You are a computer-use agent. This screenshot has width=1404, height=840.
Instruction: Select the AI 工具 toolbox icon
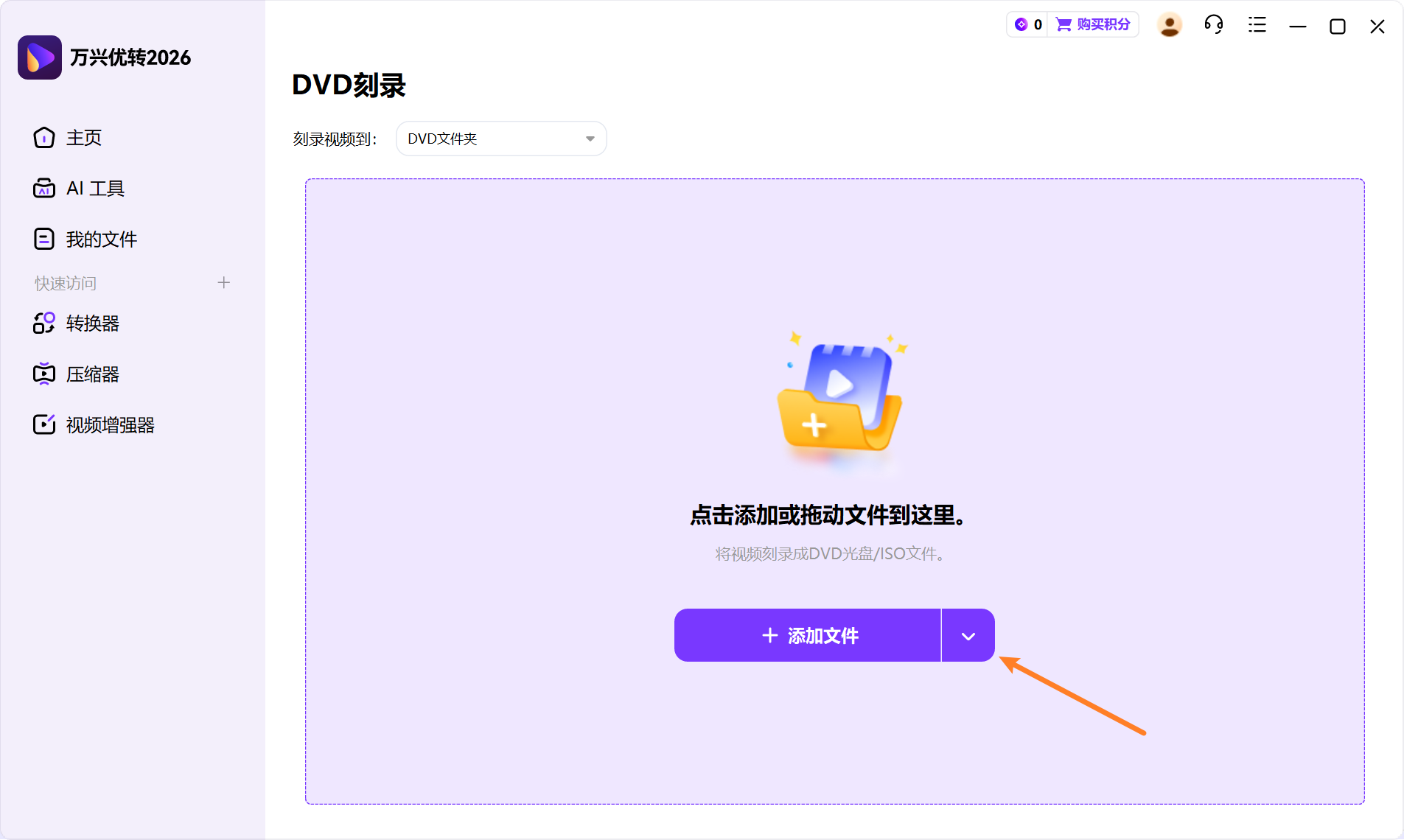[x=43, y=188]
